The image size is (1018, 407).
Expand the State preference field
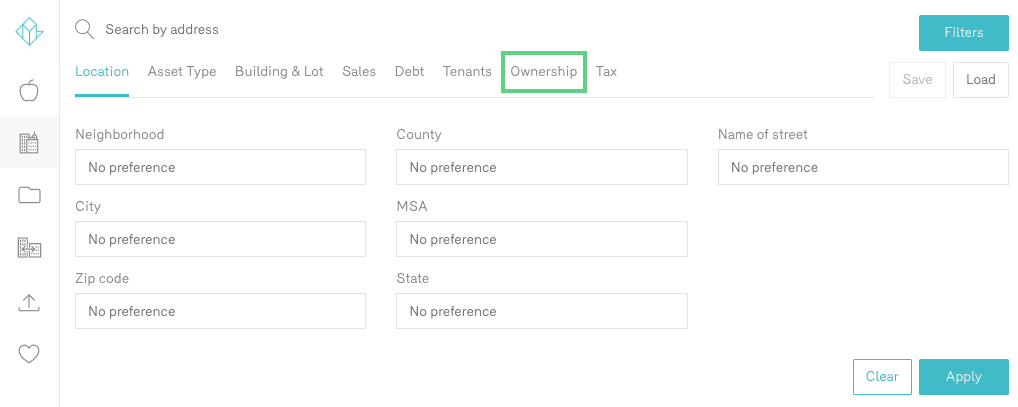[541, 312]
